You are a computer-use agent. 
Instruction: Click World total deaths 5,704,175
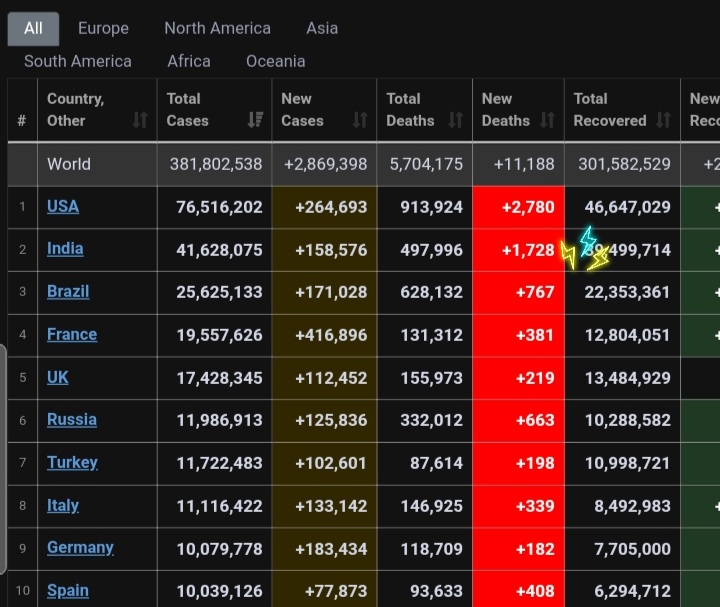point(426,164)
